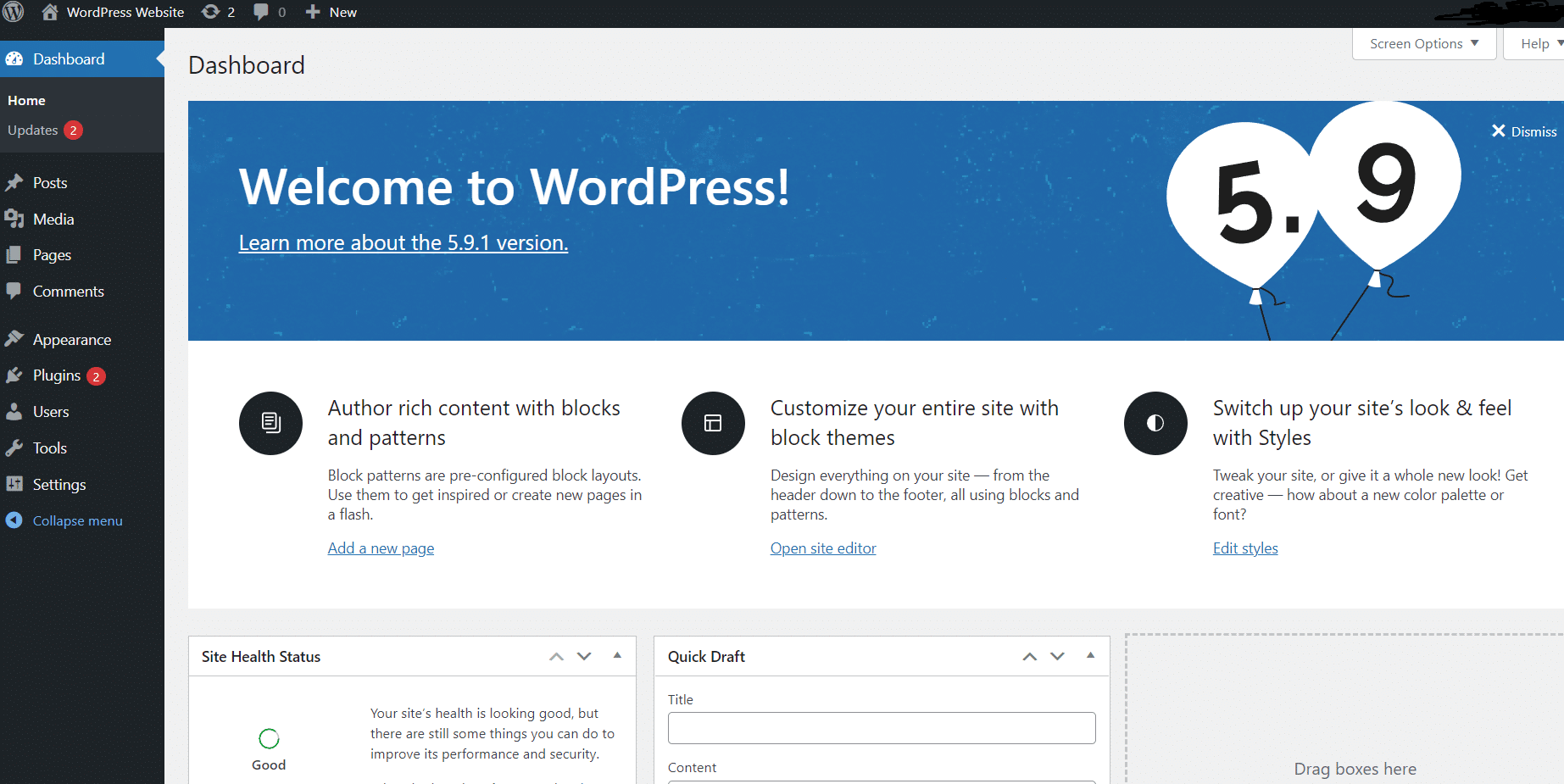Click the Good site health circle indicator
This screenshot has height=784, width=1564.
point(269,739)
